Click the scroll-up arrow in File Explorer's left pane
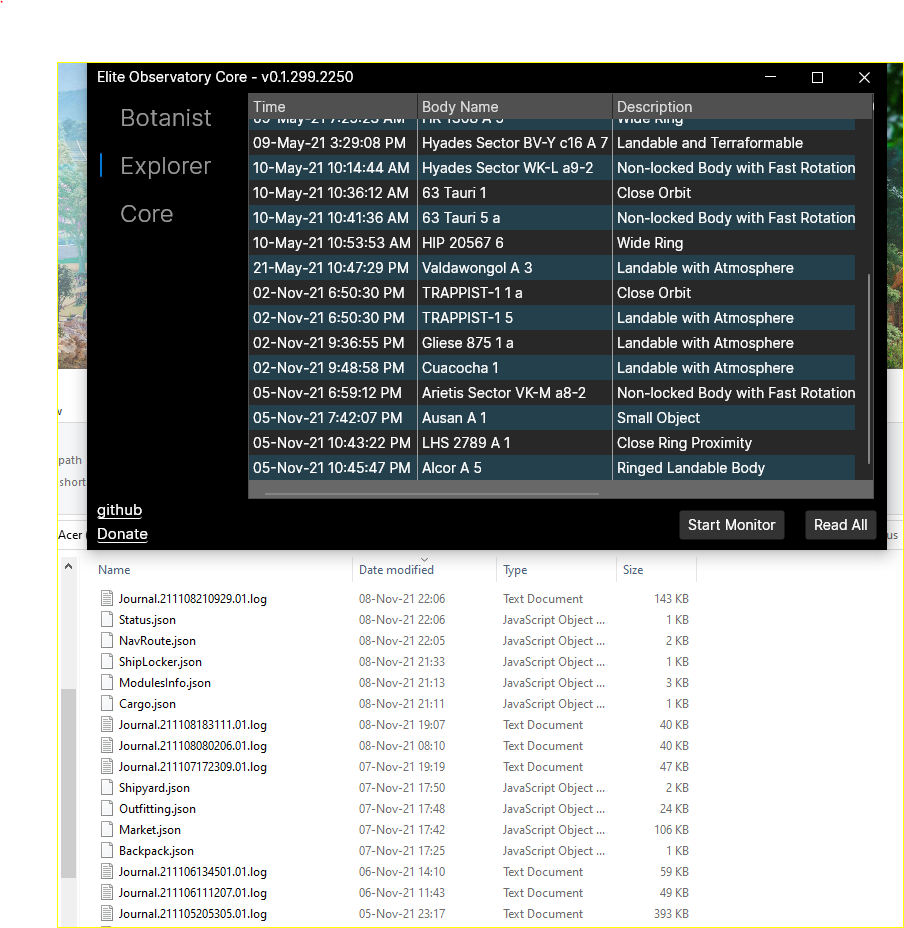Viewport: 904px width, 928px height. click(69, 566)
